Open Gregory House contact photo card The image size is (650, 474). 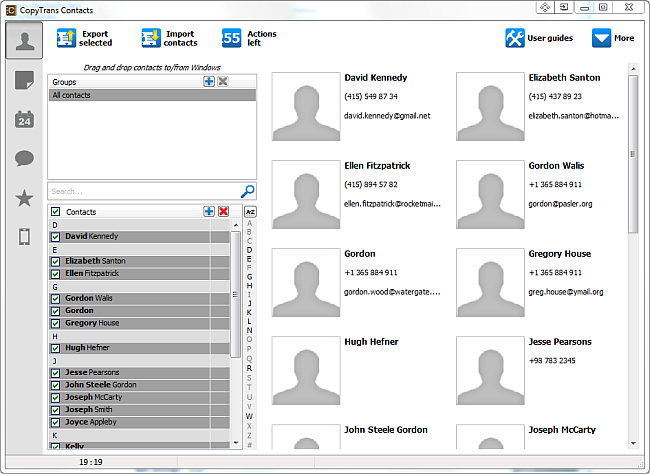[x=490, y=282]
